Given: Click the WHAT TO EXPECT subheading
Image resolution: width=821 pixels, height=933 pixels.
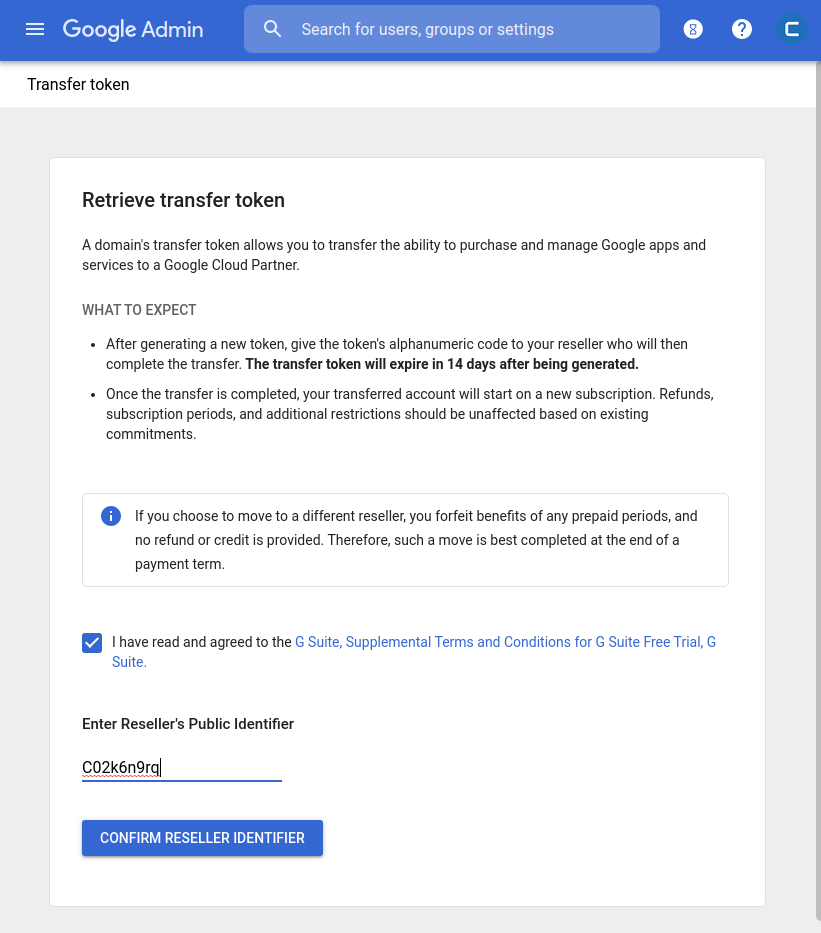Looking at the screenshot, I should click(x=139, y=310).
